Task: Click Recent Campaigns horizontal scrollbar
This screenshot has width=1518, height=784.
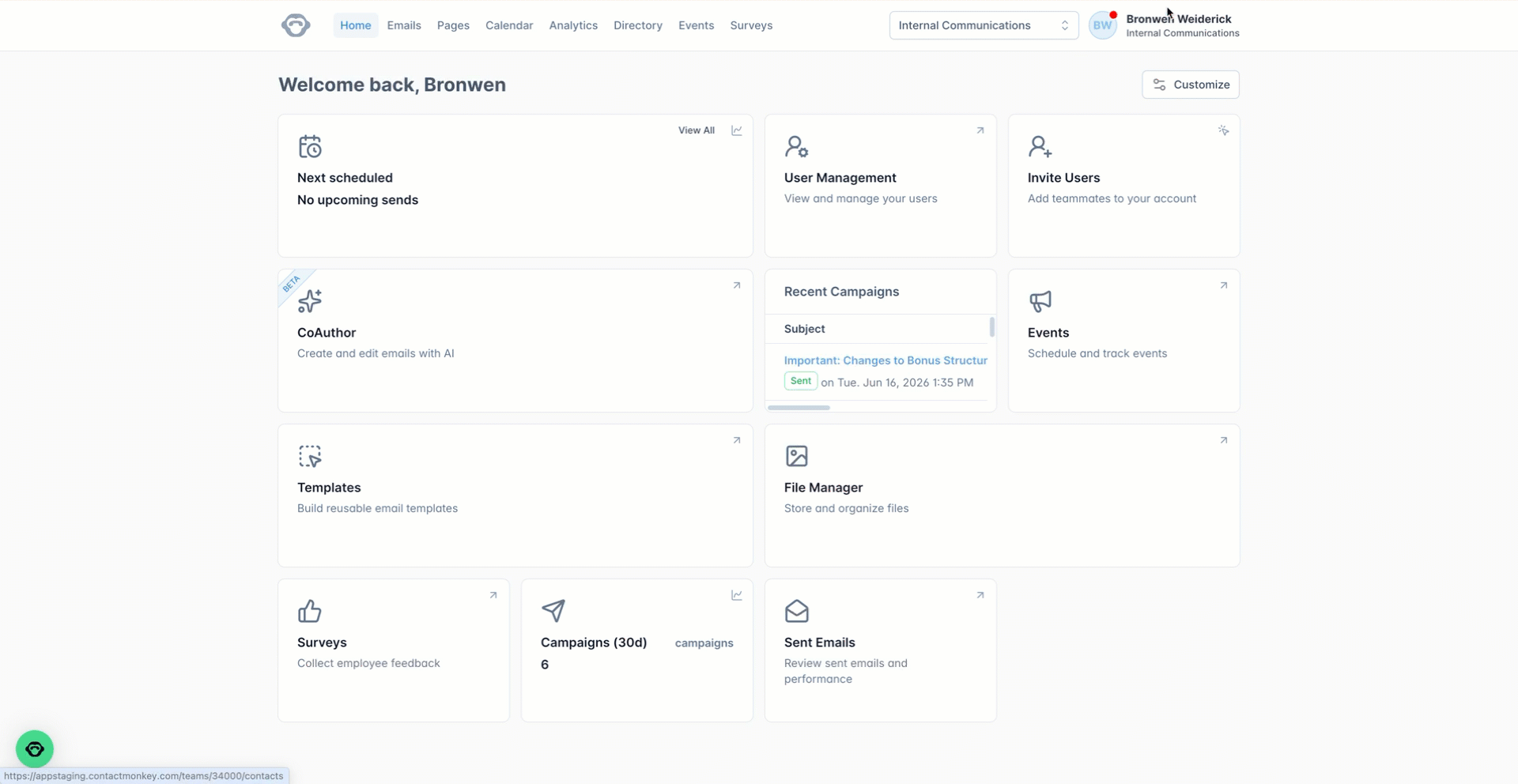Action: coord(799,408)
